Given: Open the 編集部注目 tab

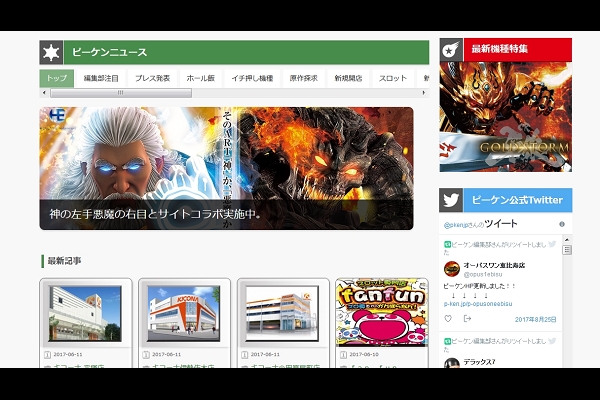Looking at the screenshot, I should pos(101,78).
